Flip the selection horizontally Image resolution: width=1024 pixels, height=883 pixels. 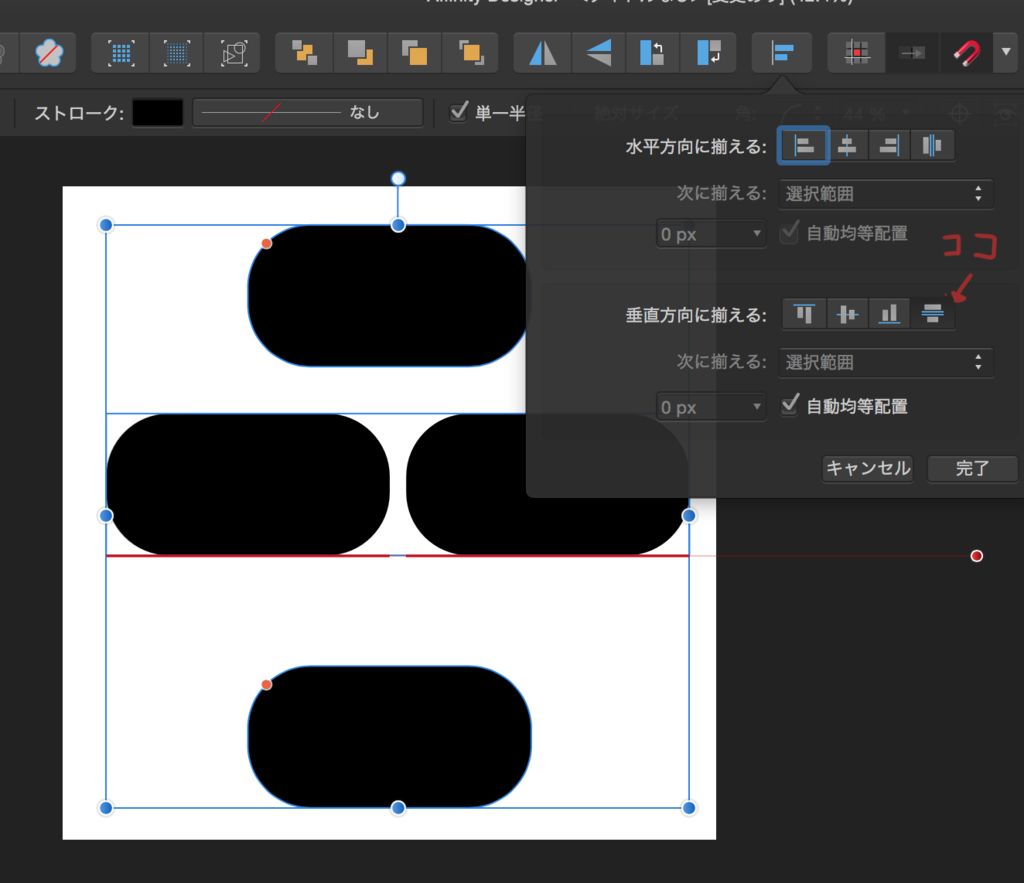pos(542,52)
